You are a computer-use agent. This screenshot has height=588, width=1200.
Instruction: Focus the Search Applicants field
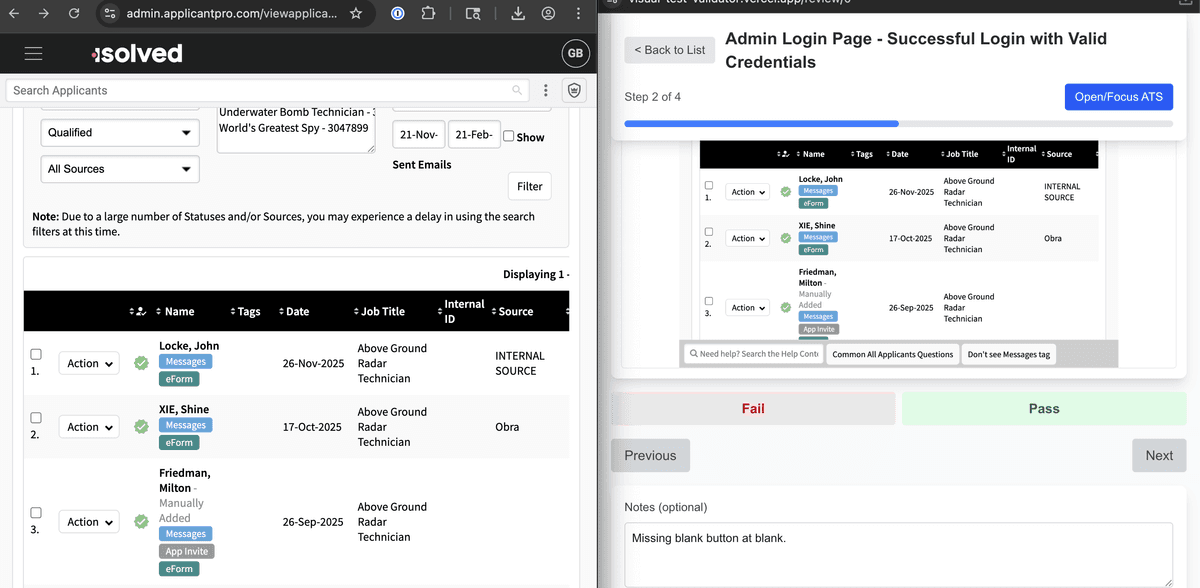[x=267, y=90]
